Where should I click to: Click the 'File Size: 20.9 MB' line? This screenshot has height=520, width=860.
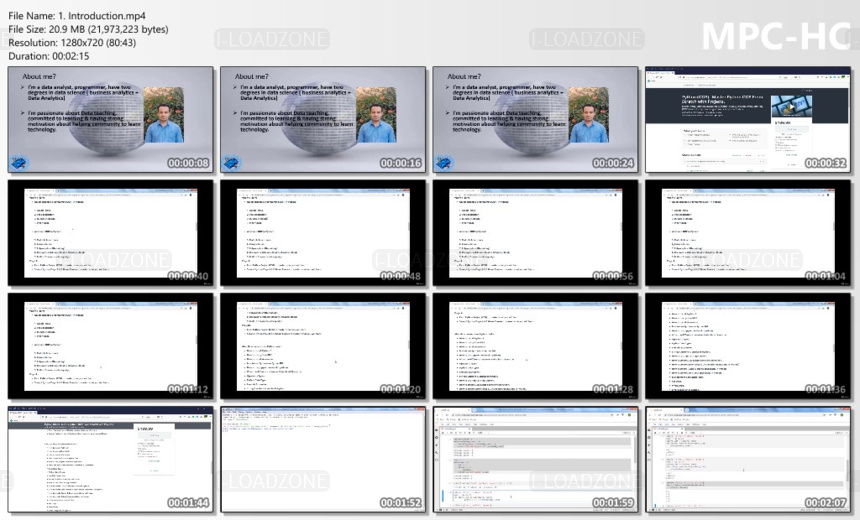pyautogui.click(x=88, y=29)
